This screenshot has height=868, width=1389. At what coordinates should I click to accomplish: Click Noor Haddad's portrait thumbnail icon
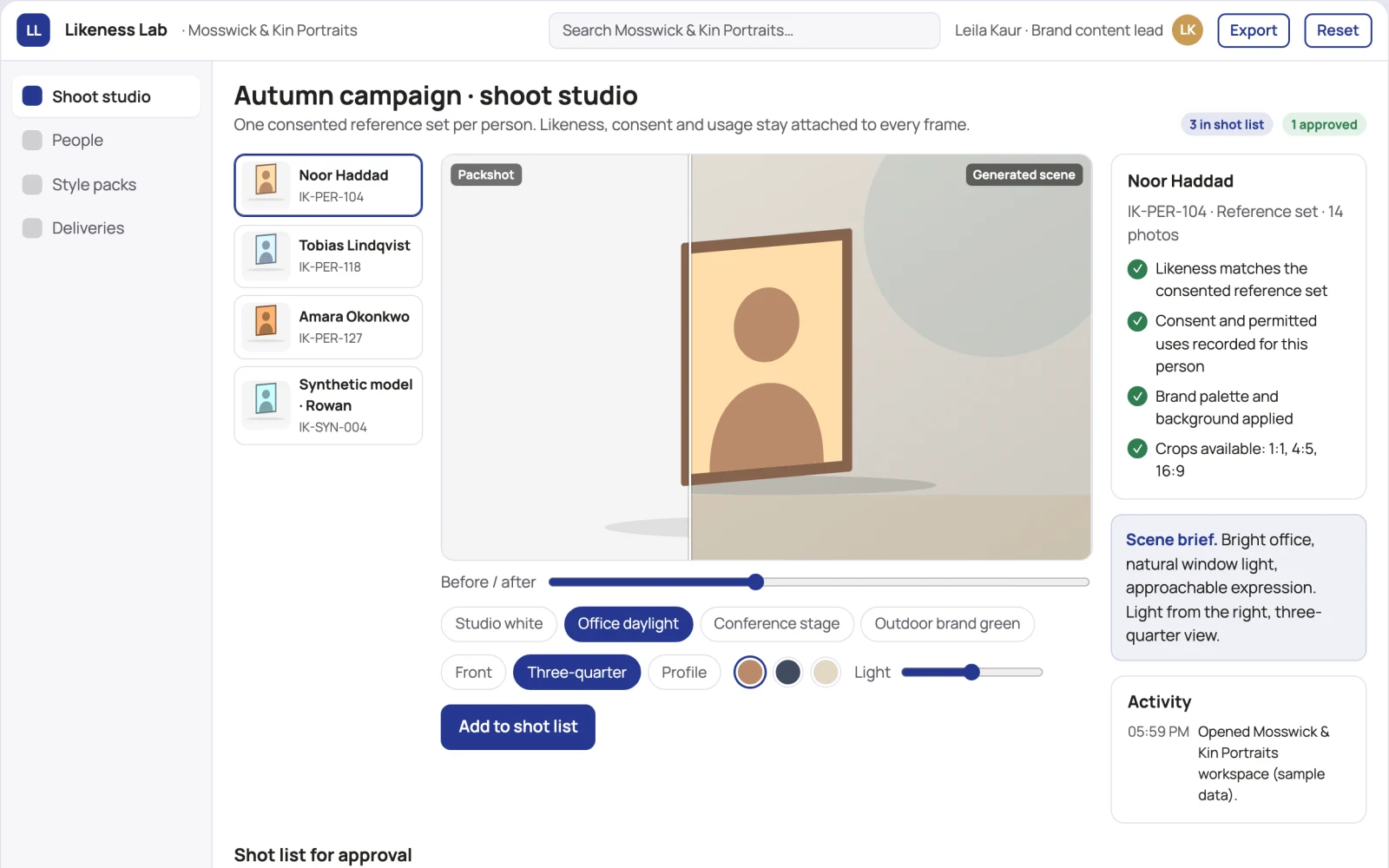pyautogui.click(x=267, y=185)
